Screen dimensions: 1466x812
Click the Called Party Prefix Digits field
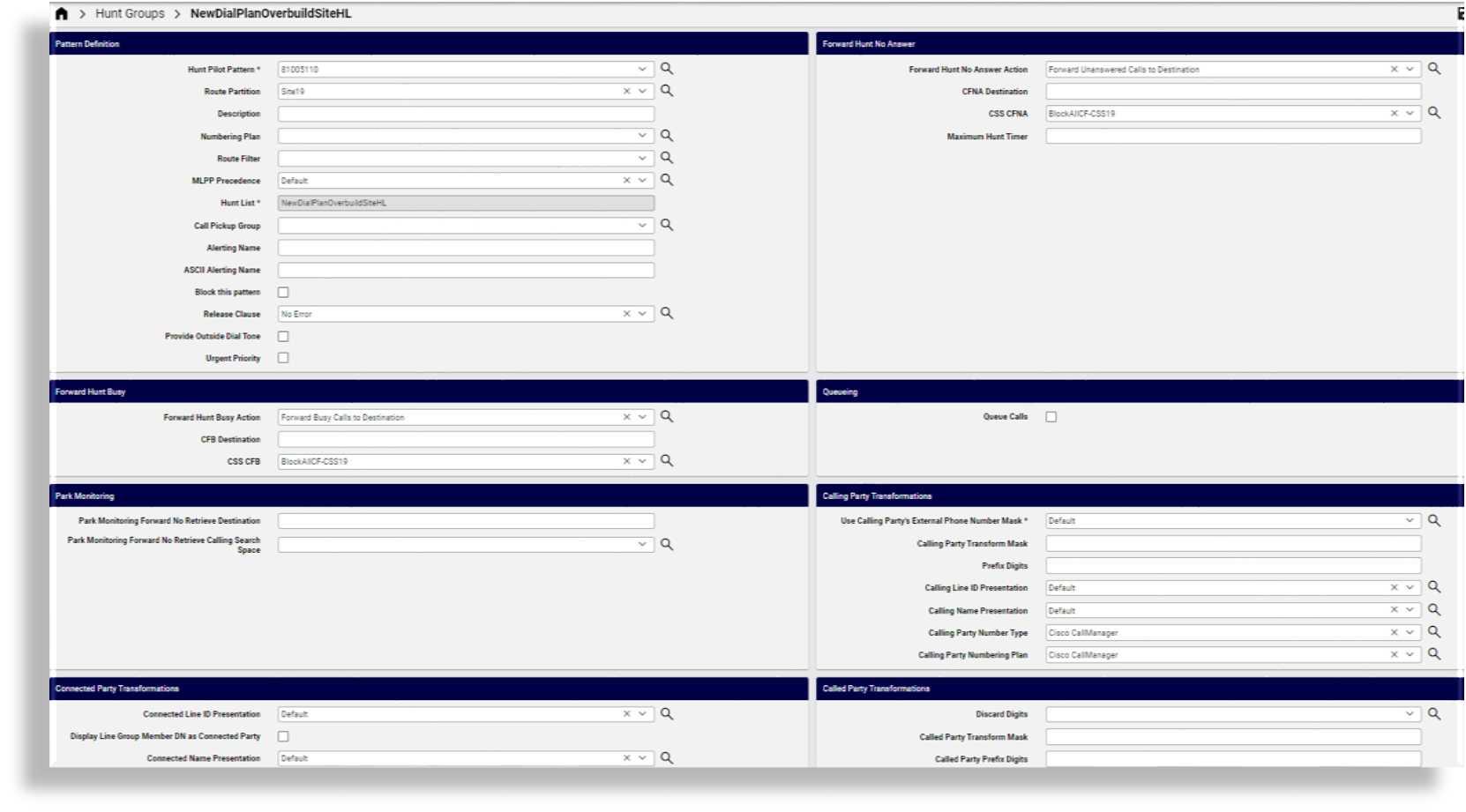coord(1233,759)
